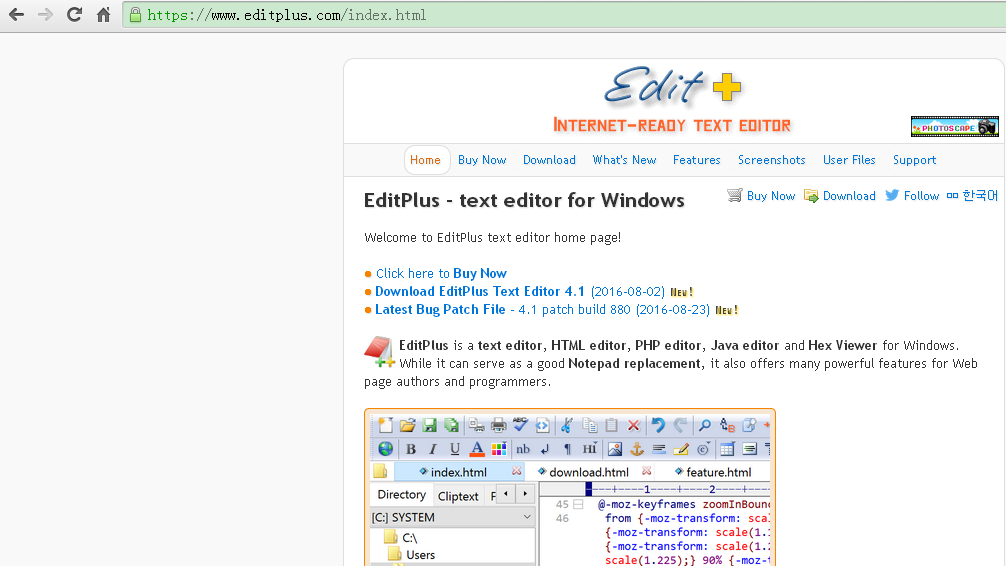Click the Copy icon in the EditPlus toolbar
1006x566 pixels.
590,425
